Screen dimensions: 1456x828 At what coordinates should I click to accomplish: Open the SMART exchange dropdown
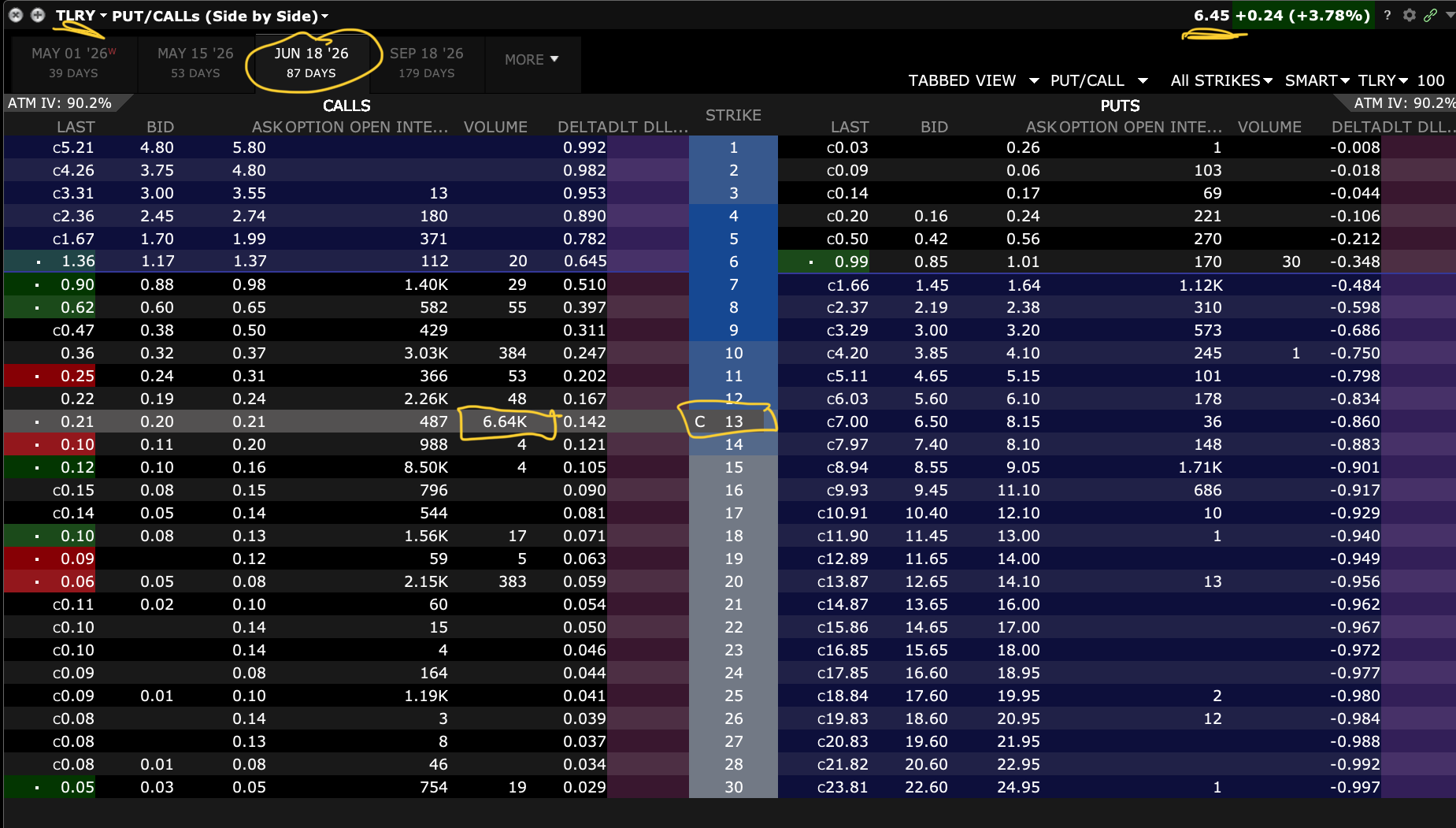1317,80
